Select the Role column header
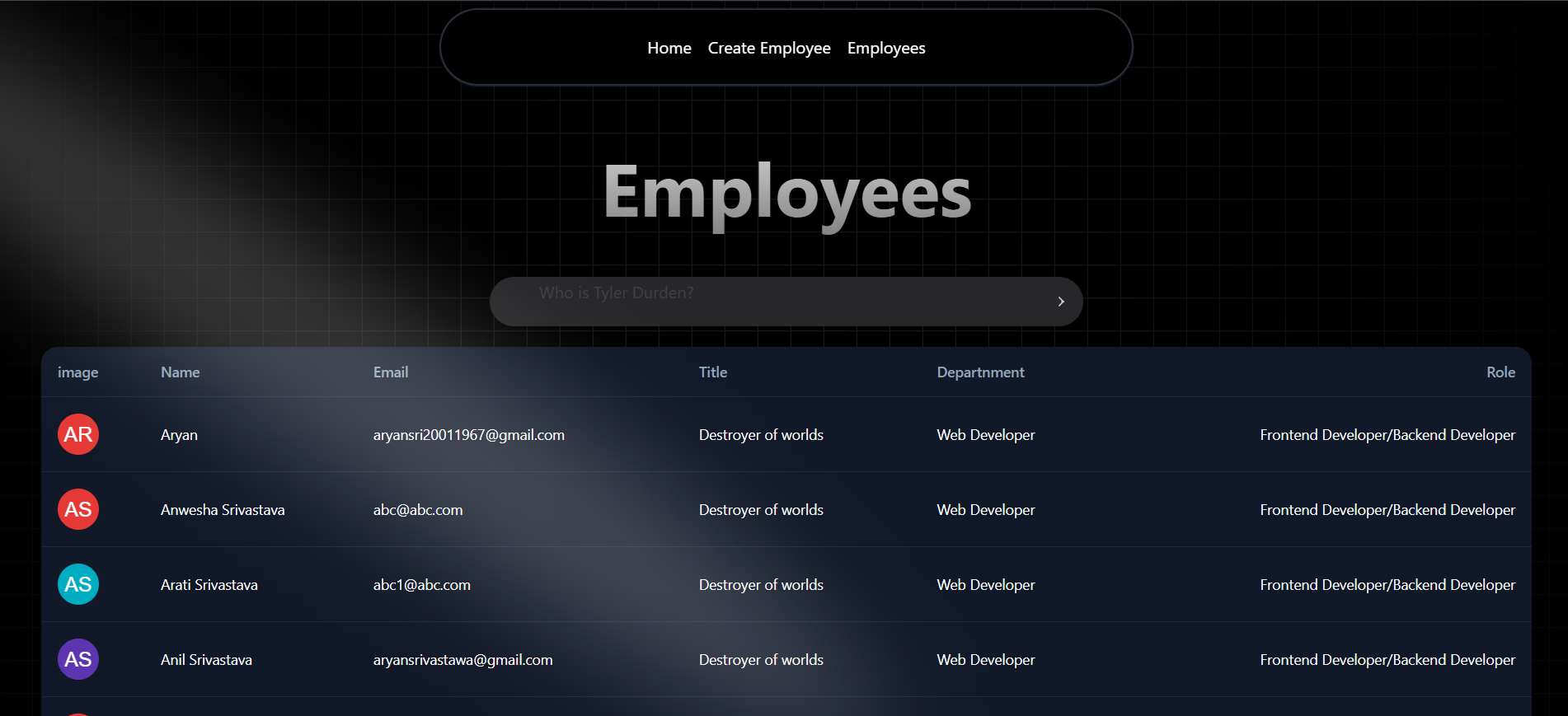Viewport: 1568px width, 716px height. tap(1500, 372)
